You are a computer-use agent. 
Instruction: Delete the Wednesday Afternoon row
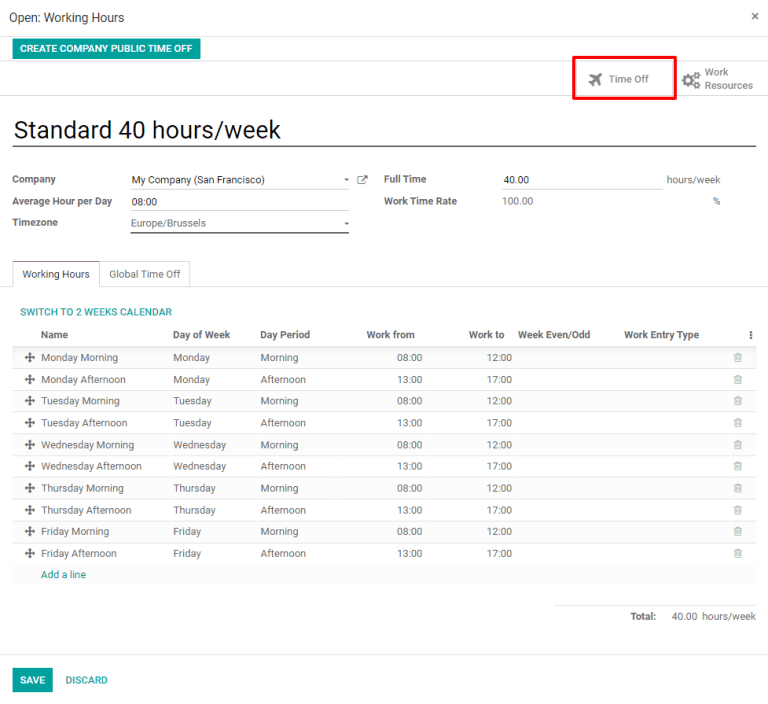pos(738,467)
